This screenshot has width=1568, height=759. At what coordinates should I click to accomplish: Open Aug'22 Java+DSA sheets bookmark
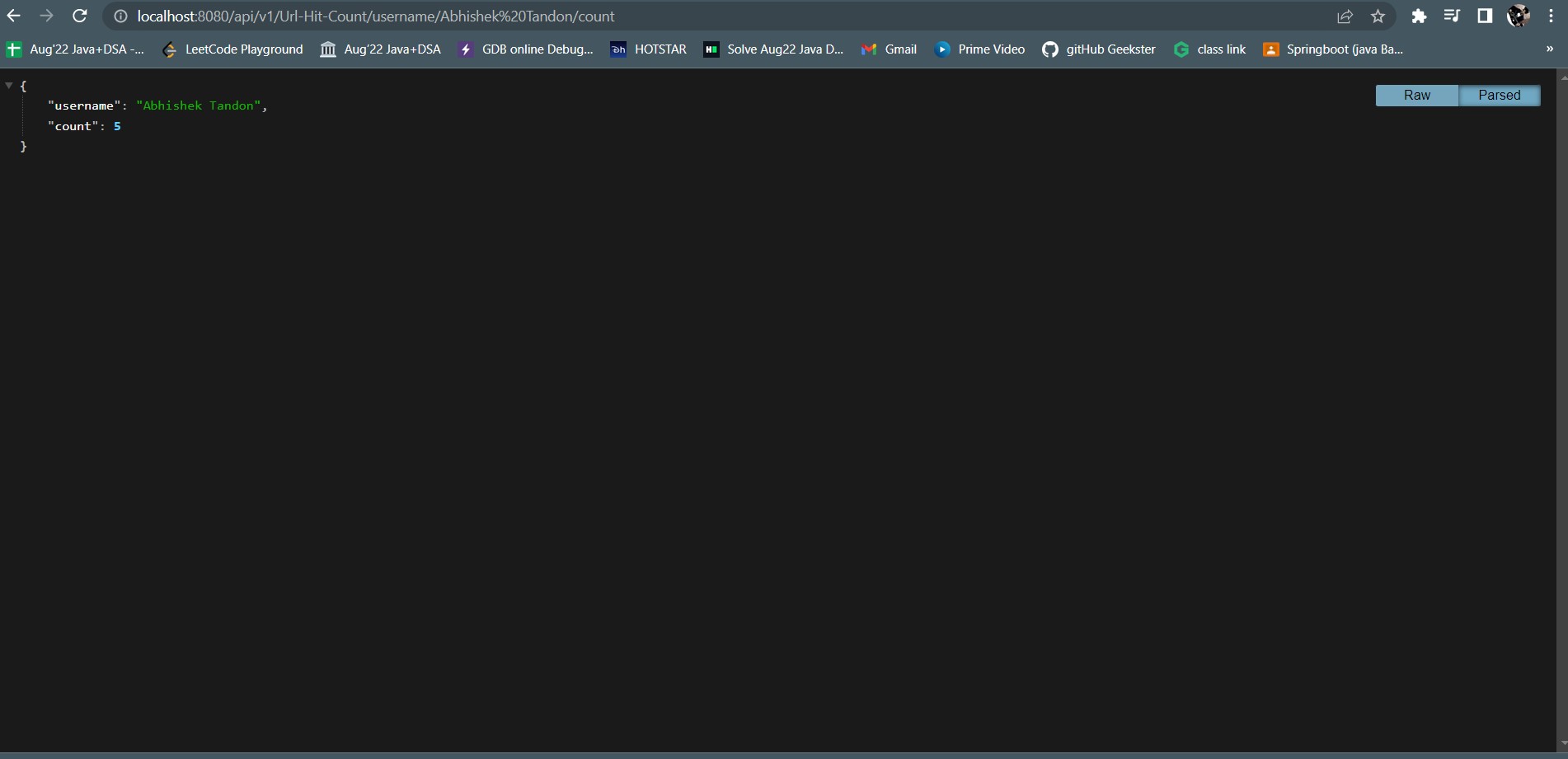(x=75, y=49)
